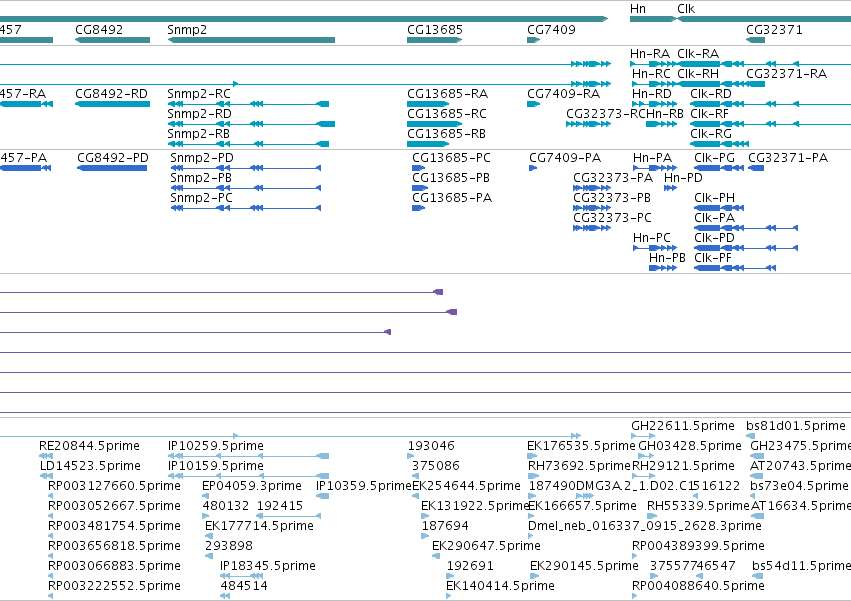Select transcript Clk-RH

tap(698, 74)
